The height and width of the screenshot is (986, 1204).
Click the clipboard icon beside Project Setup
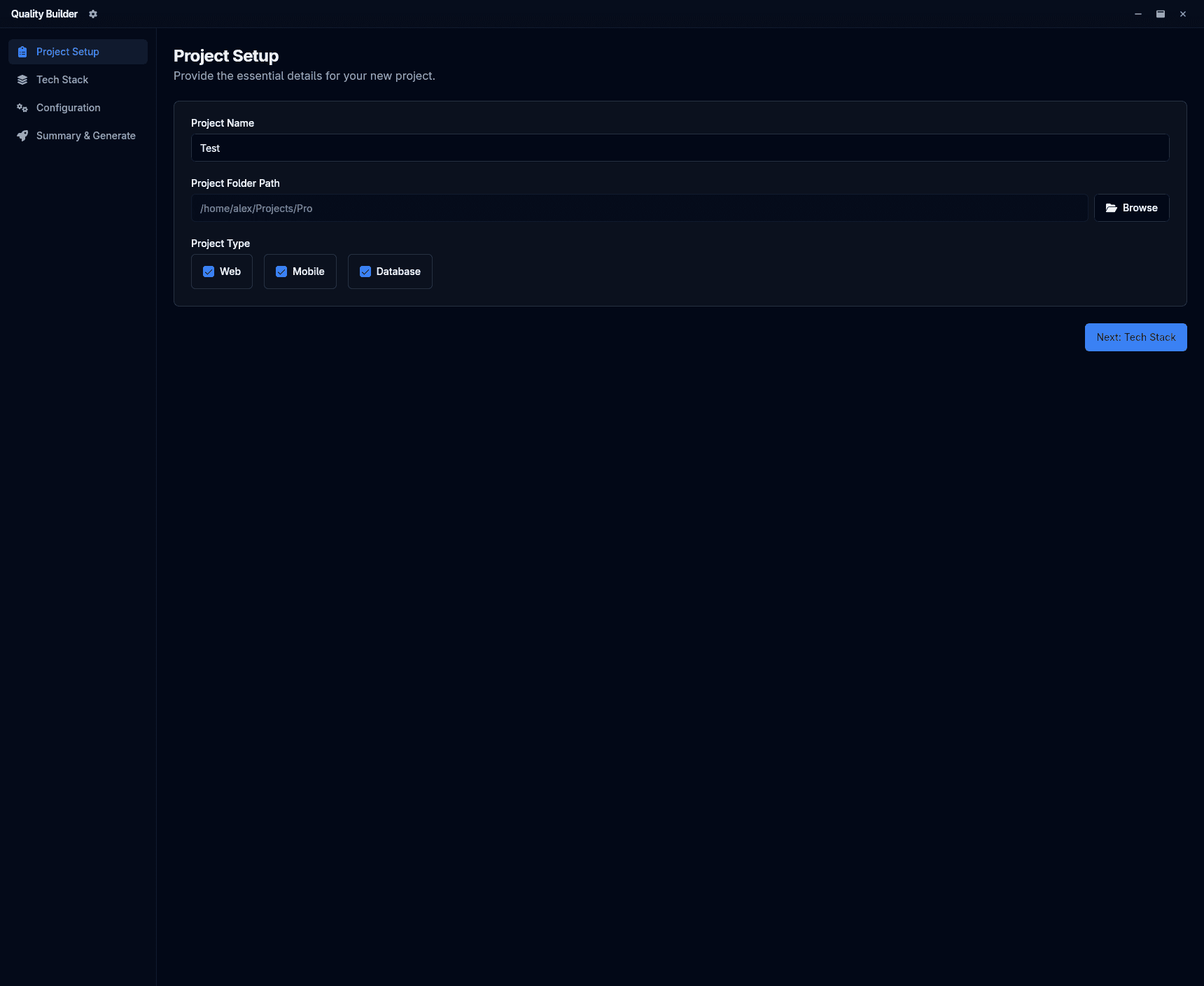point(22,52)
